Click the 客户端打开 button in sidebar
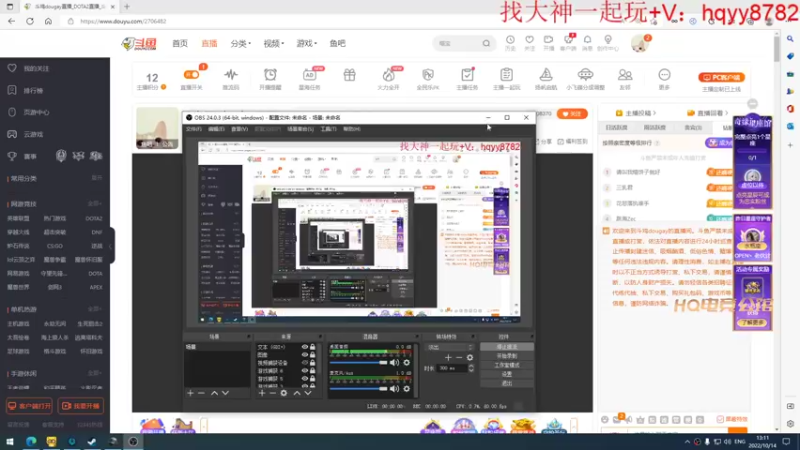Image resolution: width=800 pixels, height=450 pixels. (30, 406)
